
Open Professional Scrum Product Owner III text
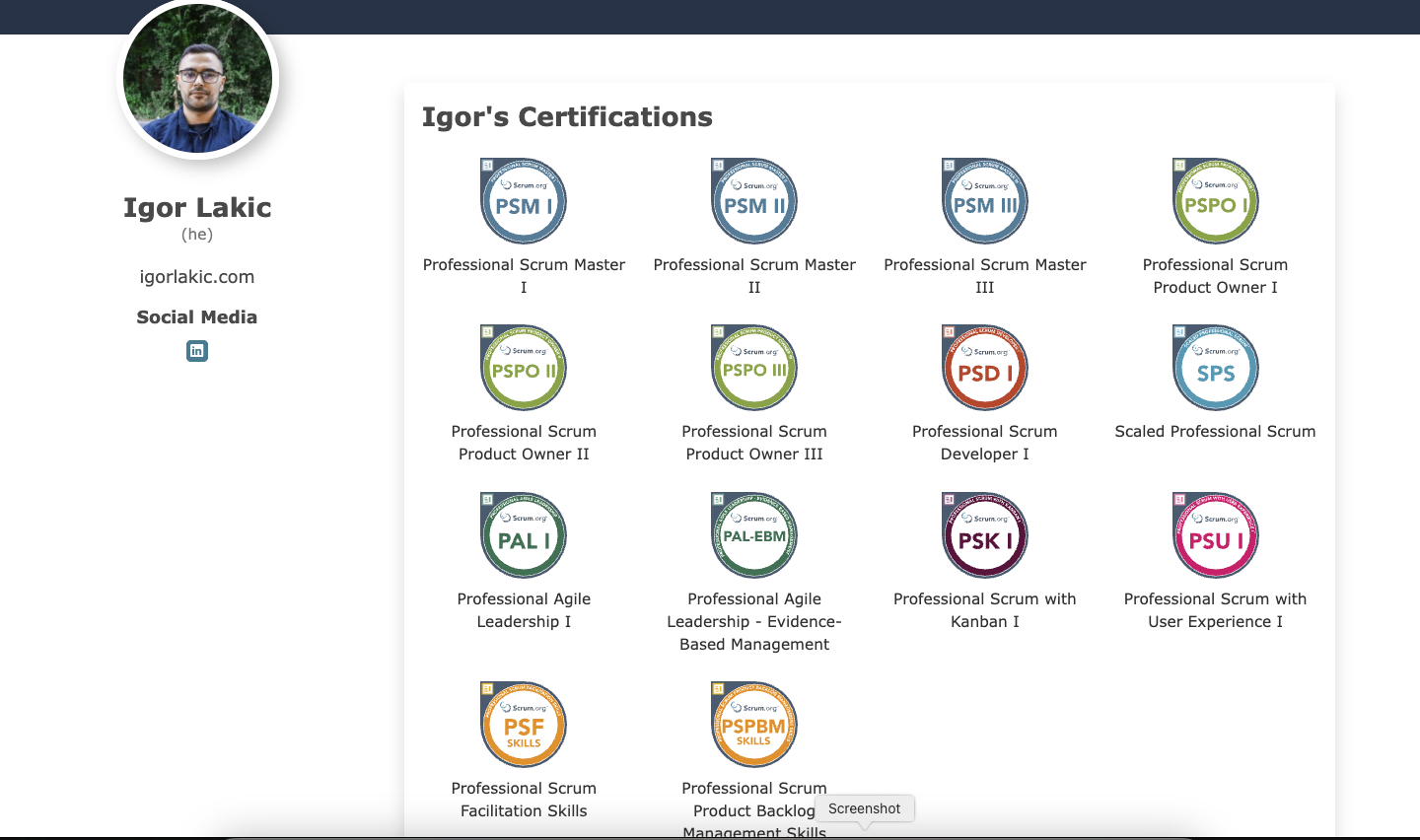(x=754, y=443)
